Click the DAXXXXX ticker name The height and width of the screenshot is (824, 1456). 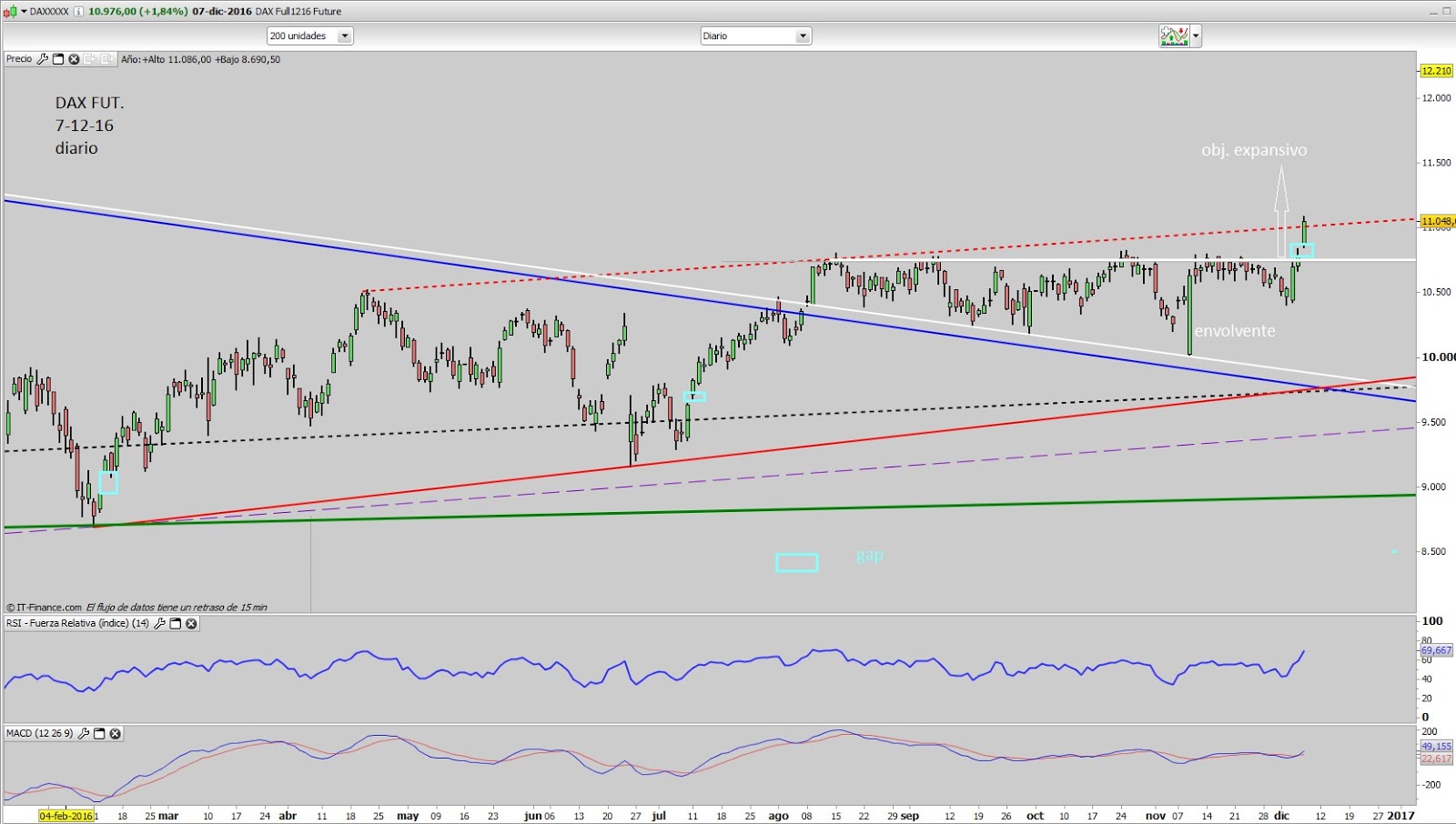[x=49, y=12]
